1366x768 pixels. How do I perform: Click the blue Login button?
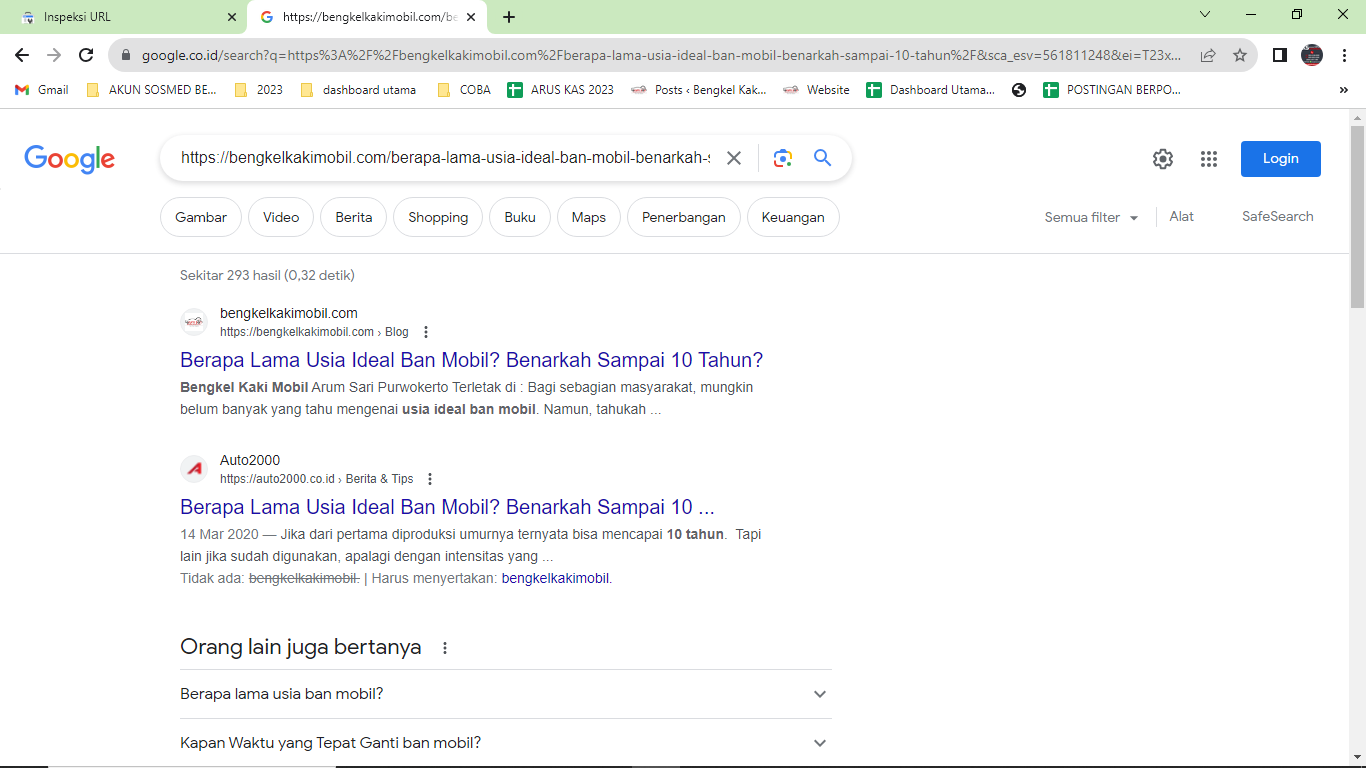pyautogui.click(x=1281, y=159)
